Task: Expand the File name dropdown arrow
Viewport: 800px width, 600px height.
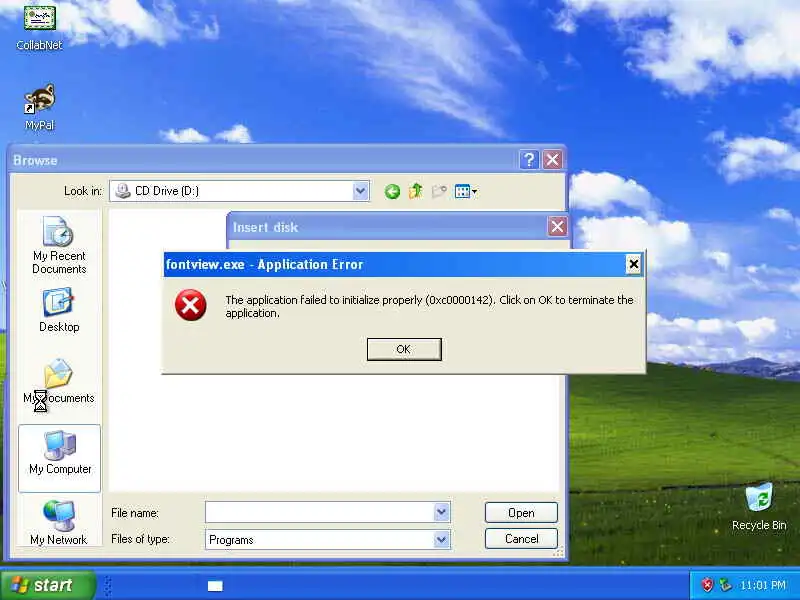Action: click(442, 512)
